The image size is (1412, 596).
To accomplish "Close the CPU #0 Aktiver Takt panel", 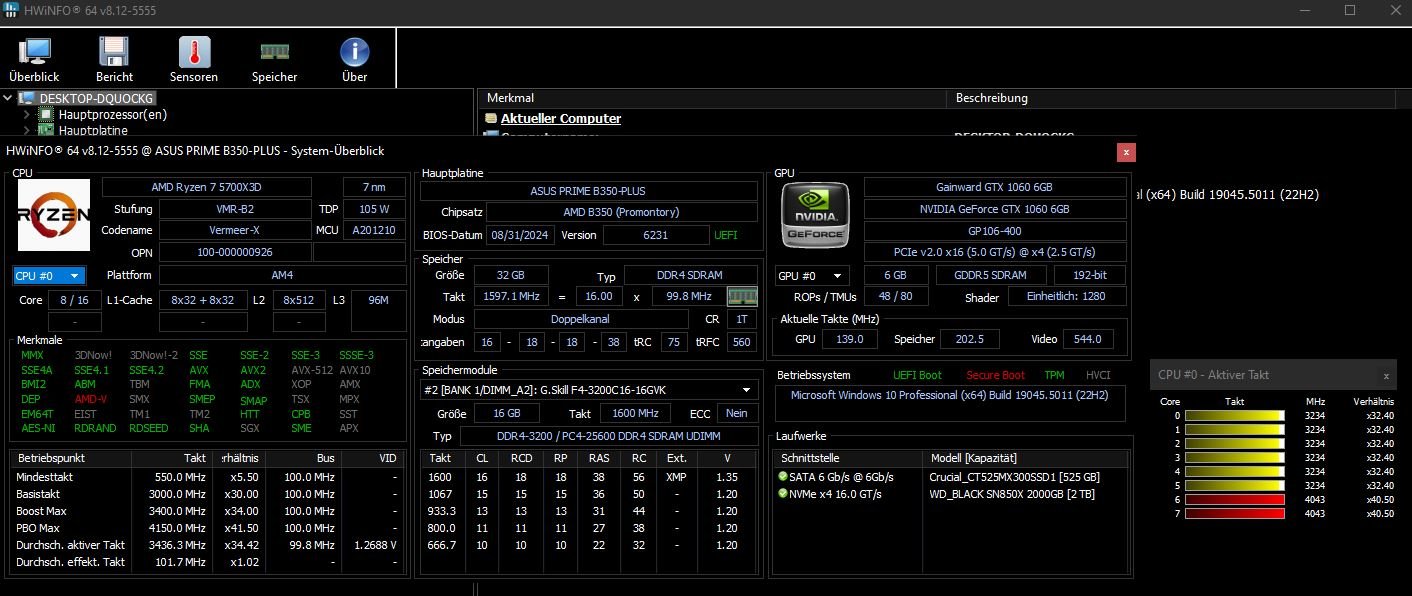I will pyautogui.click(x=1386, y=376).
